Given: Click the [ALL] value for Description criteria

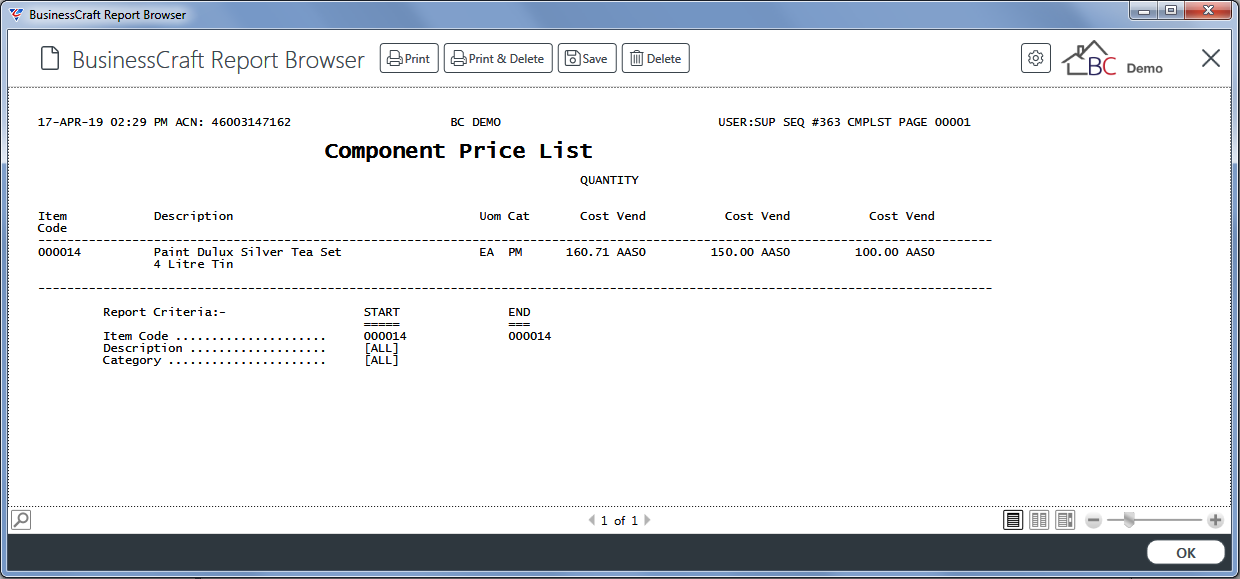Looking at the screenshot, I should point(382,348).
